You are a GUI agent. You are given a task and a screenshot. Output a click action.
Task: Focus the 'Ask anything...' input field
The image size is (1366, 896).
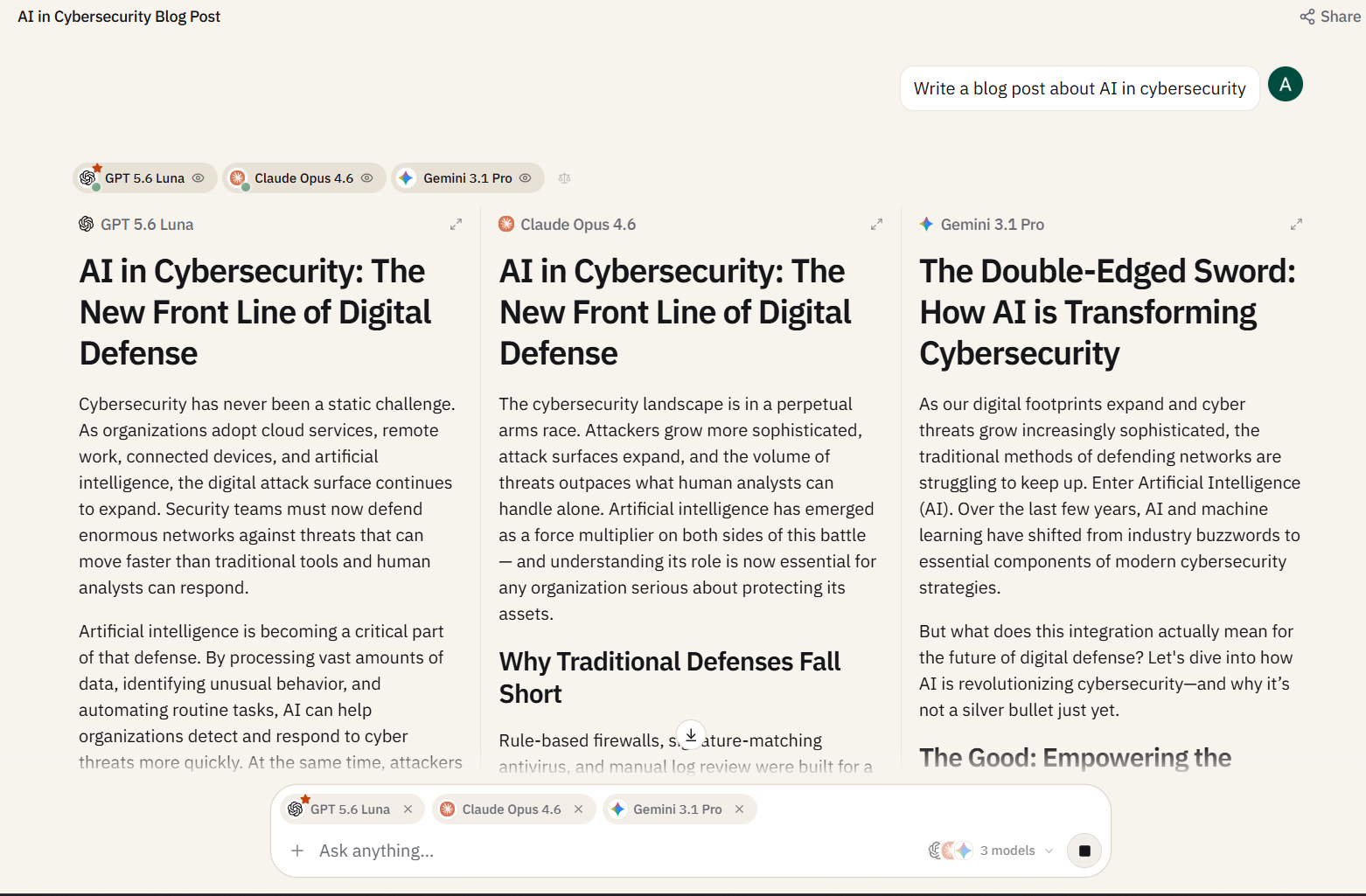point(612,851)
